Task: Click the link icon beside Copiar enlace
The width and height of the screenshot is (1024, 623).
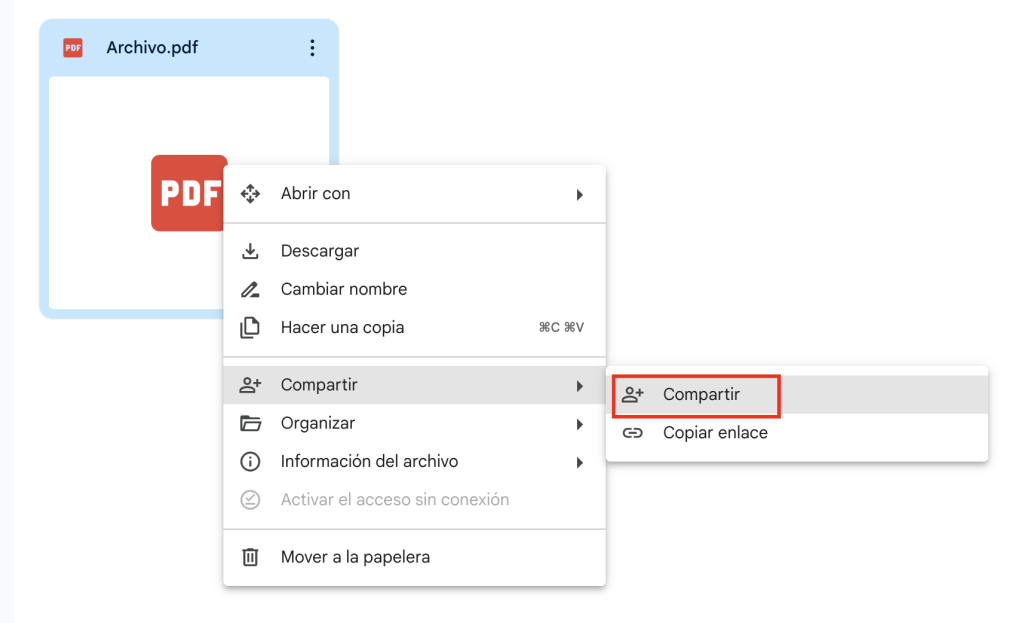Action: coord(632,433)
